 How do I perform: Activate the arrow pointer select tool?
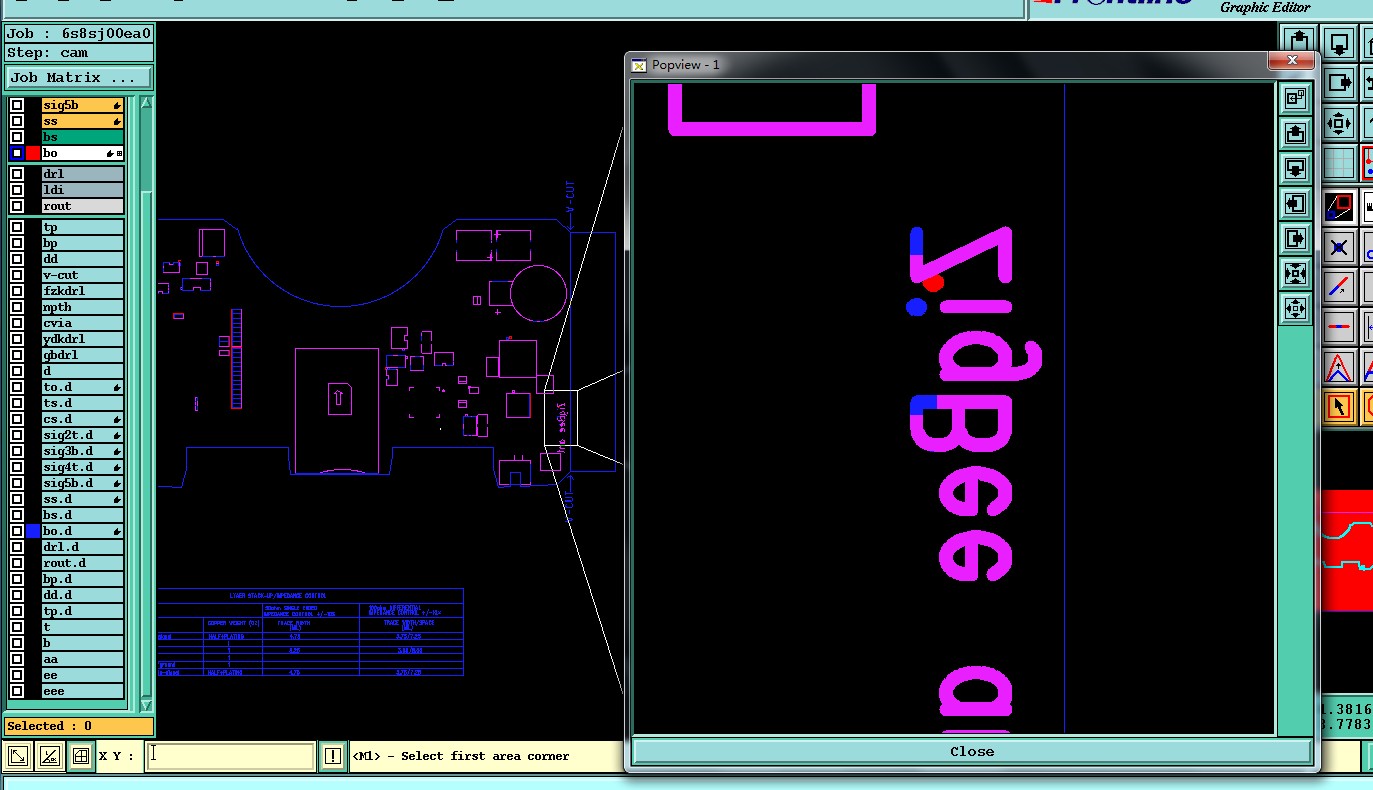tap(1340, 407)
